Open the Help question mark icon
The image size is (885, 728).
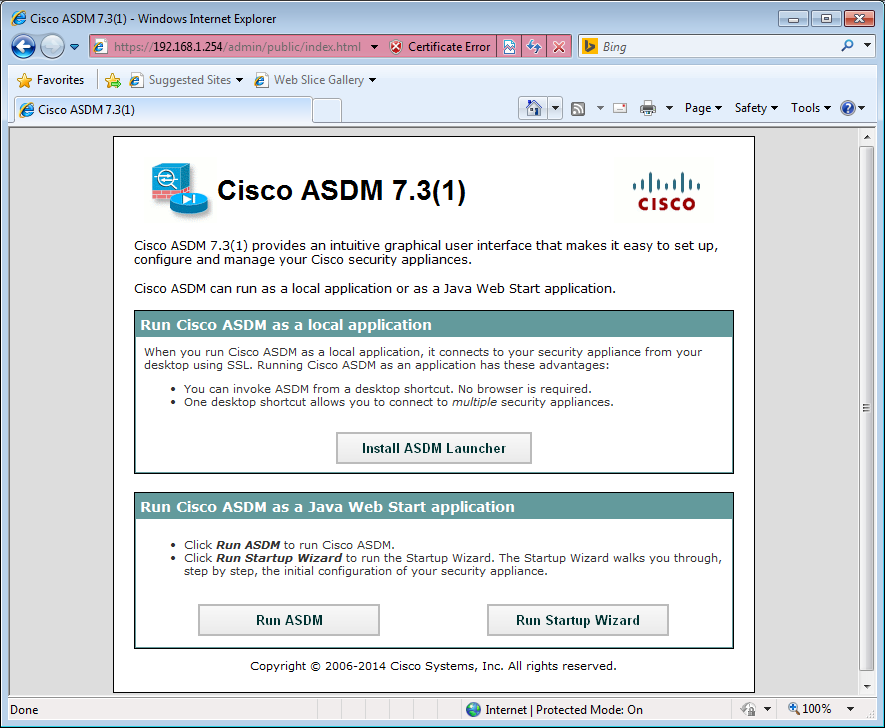pos(848,108)
